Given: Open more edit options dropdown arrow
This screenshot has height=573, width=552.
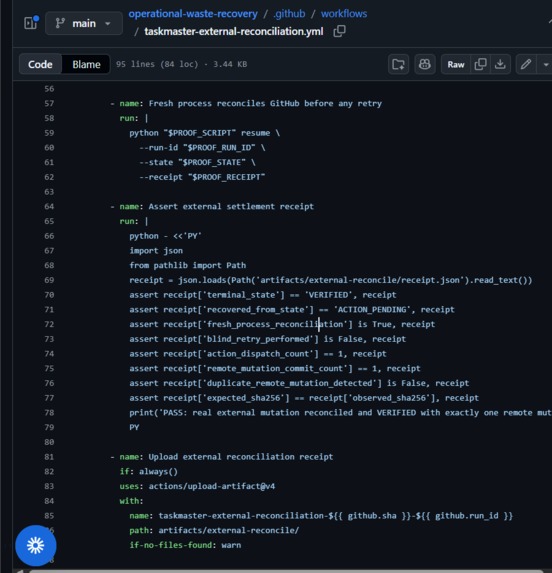Looking at the screenshot, I should (x=545, y=64).
